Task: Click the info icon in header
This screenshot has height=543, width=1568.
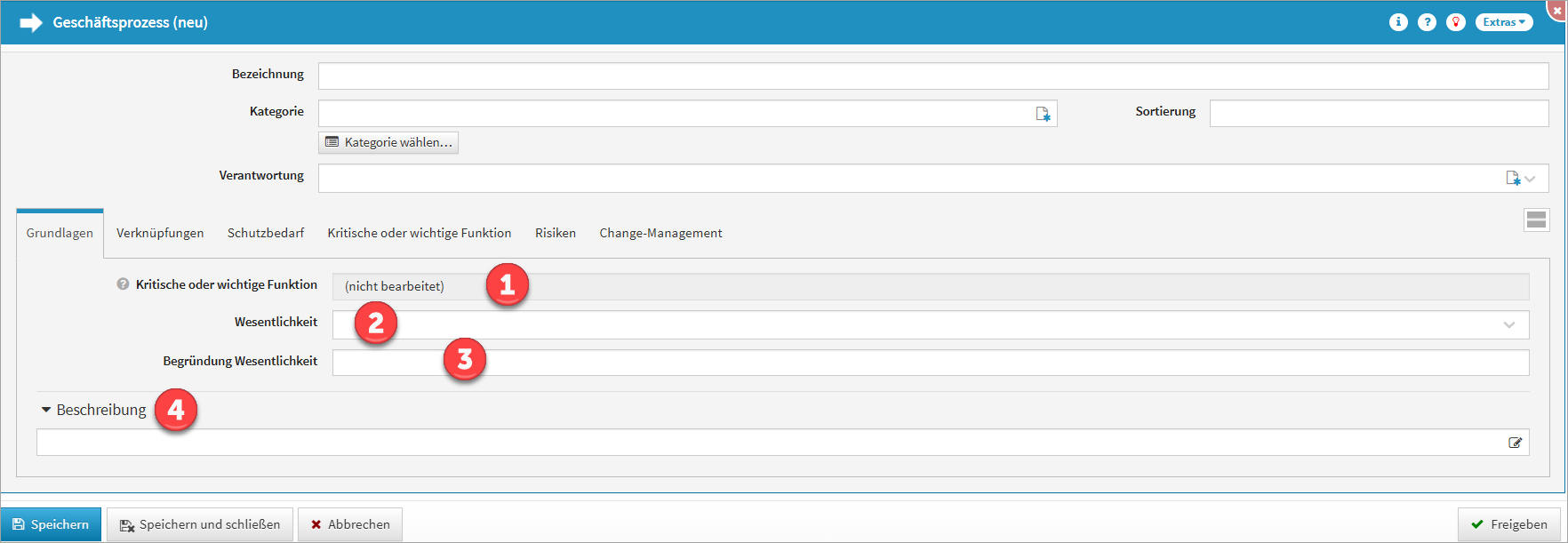Action: [1398, 22]
